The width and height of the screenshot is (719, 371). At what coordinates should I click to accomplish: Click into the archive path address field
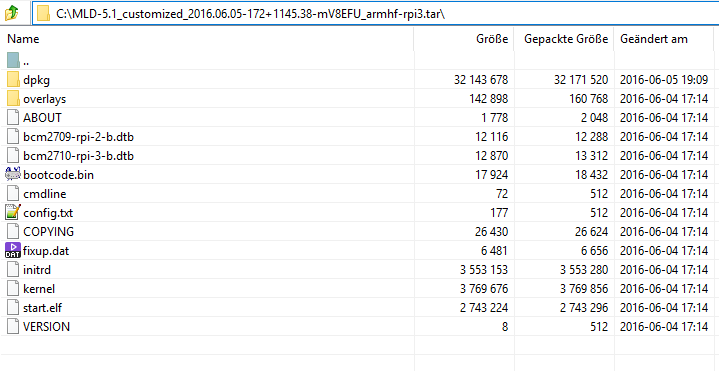[375, 13]
